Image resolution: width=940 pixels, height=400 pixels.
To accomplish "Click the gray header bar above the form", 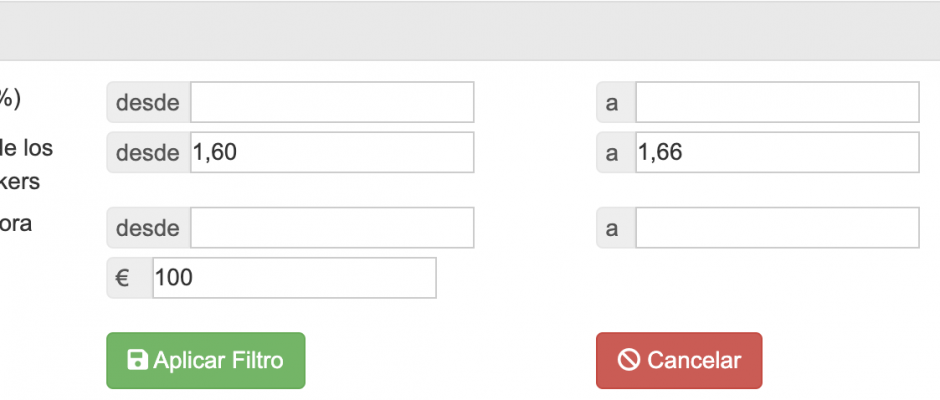I will [x=470, y=31].
